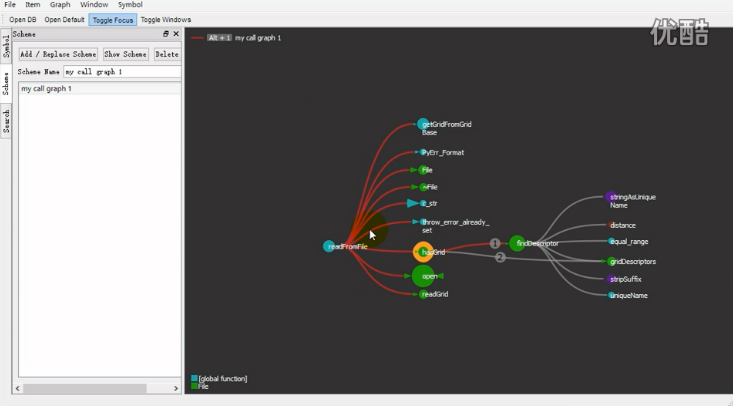Select the gridDescriptors node
Viewport: 733px width, 406px height.
[611, 261]
